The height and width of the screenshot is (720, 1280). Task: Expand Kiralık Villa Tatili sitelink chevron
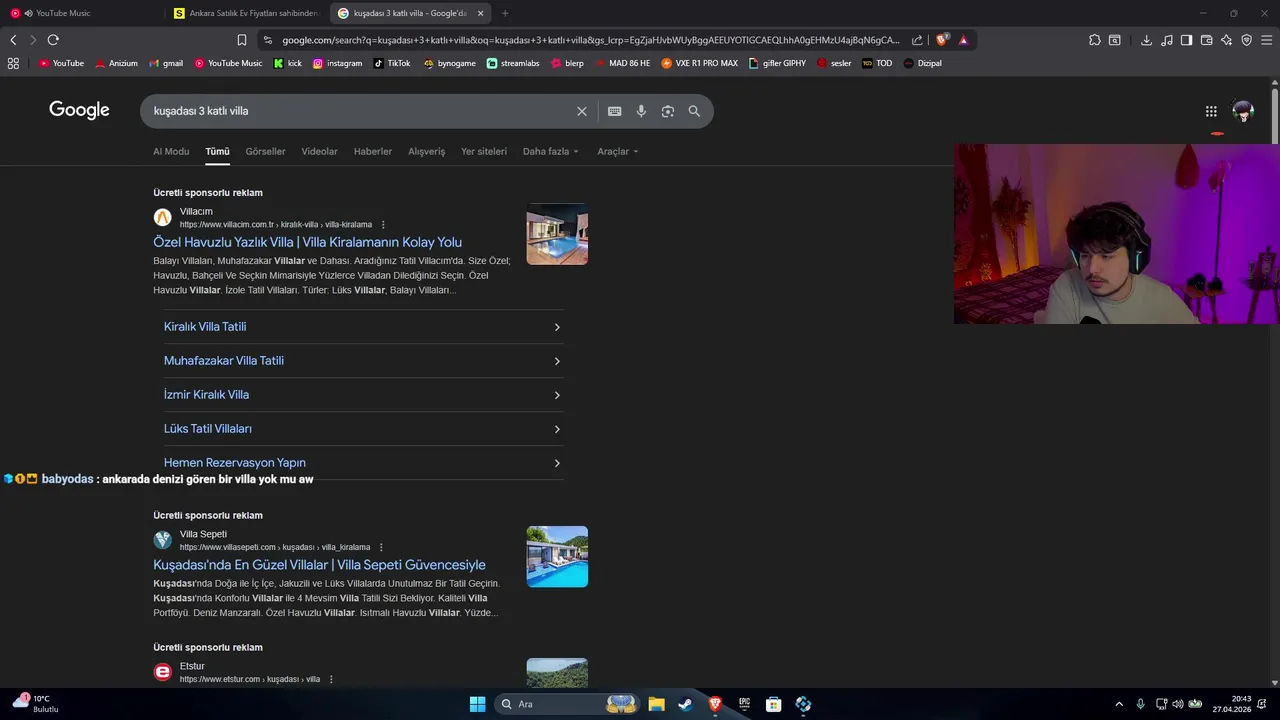click(557, 328)
